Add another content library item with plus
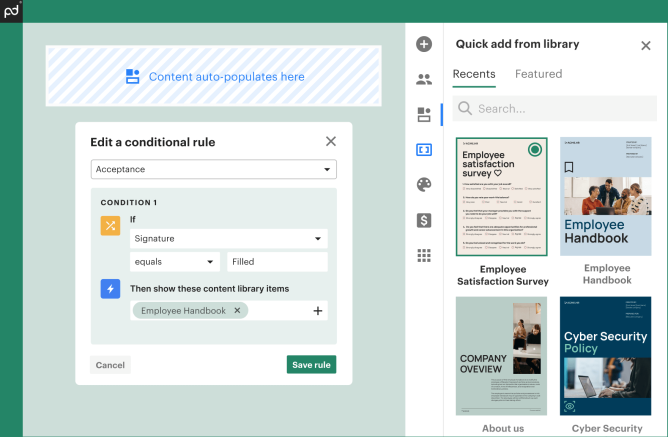 [318, 311]
